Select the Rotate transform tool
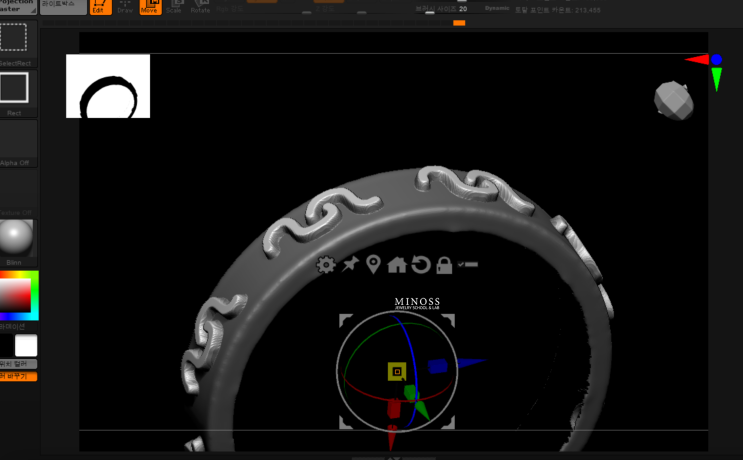Image resolution: width=743 pixels, height=460 pixels. [x=200, y=6]
